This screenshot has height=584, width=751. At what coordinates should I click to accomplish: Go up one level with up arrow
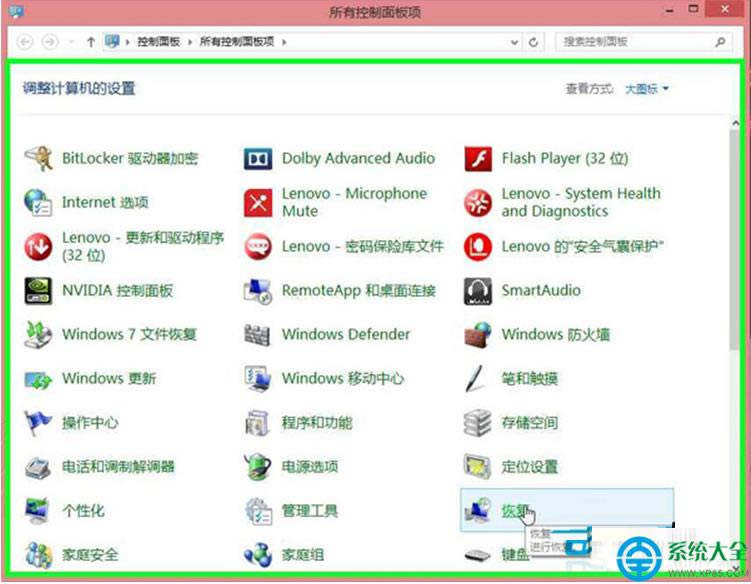[91, 42]
